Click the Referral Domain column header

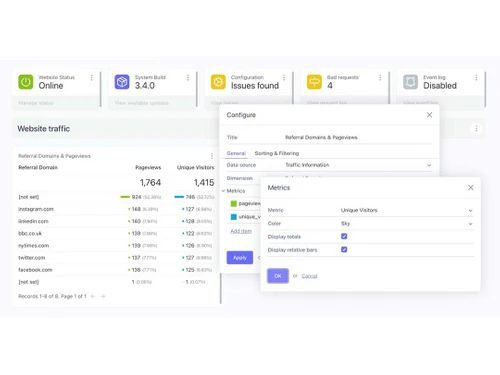point(38,167)
